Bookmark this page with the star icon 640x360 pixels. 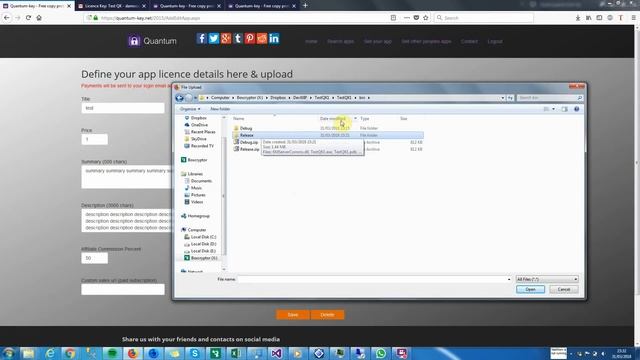426,18
